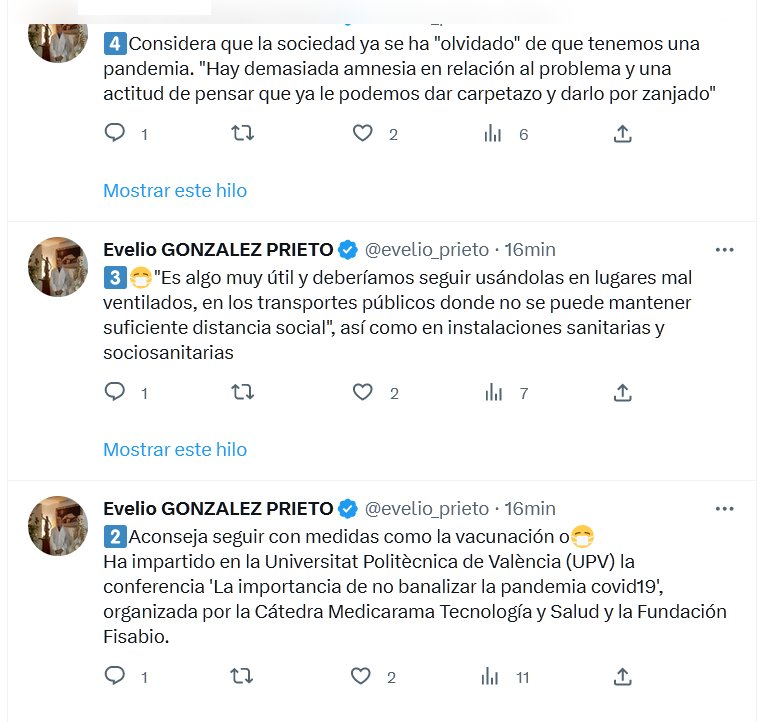The width and height of the screenshot is (768, 722).
Task: Retweet the tweet numbered 3
Action: click(x=242, y=393)
